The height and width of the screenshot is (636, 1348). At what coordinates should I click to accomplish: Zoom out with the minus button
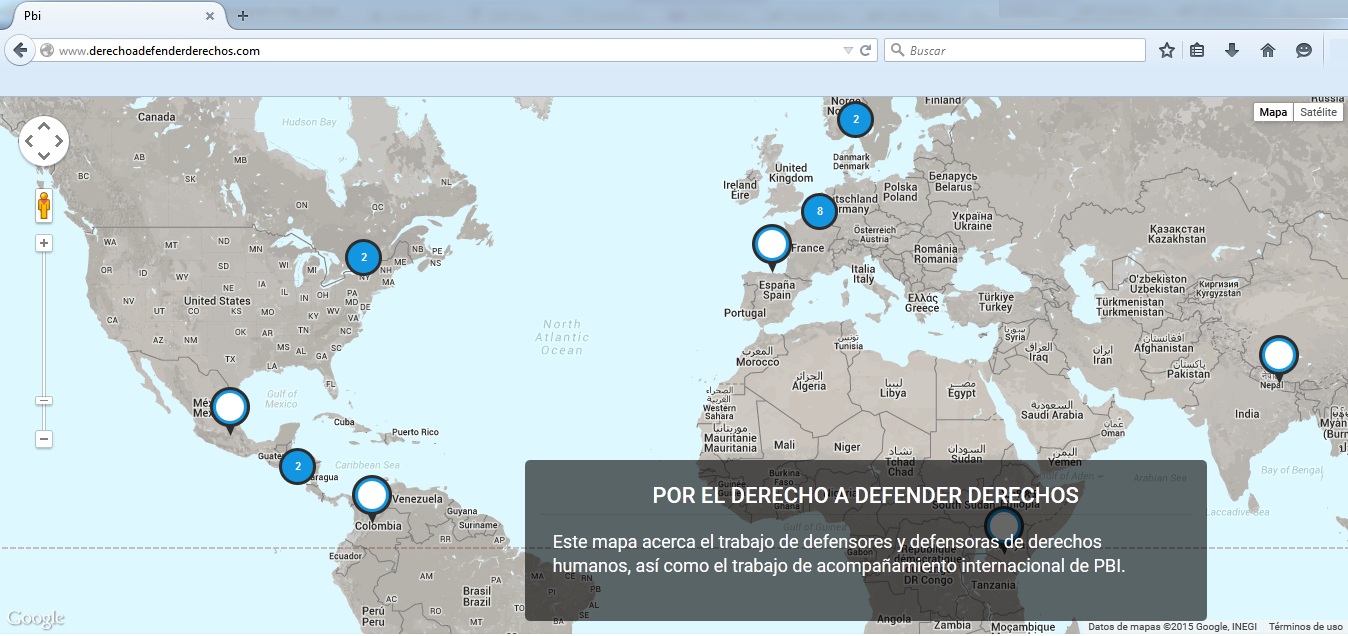(x=44, y=439)
